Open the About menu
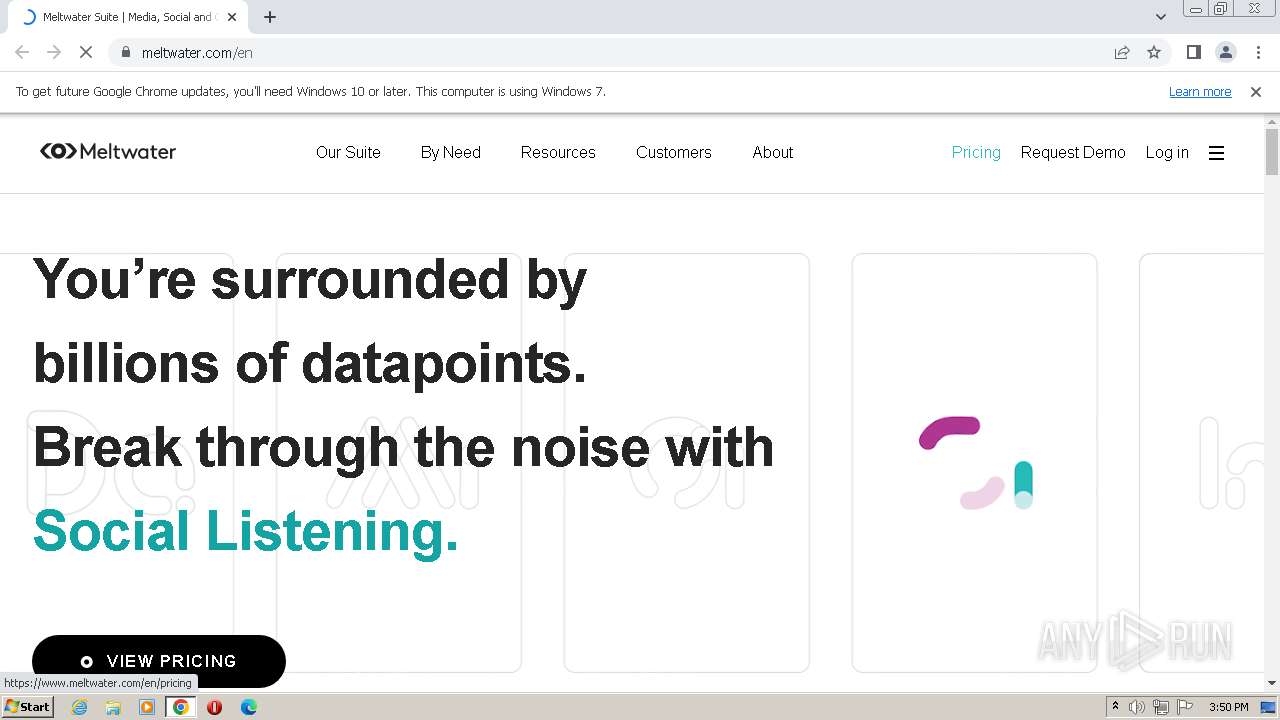 pyautogui.click(x=773, y=152)
